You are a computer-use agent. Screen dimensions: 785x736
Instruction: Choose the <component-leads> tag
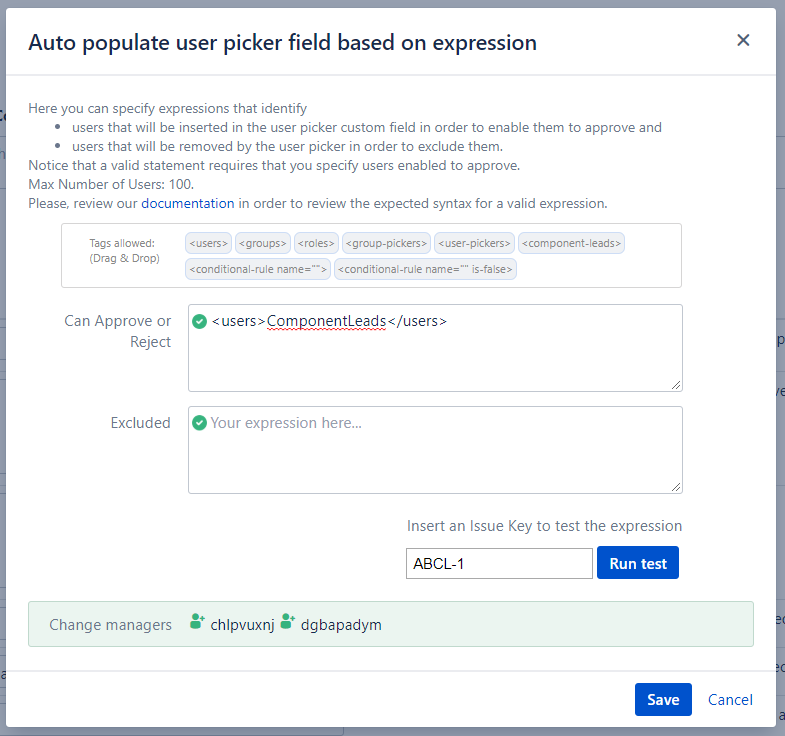572,243
